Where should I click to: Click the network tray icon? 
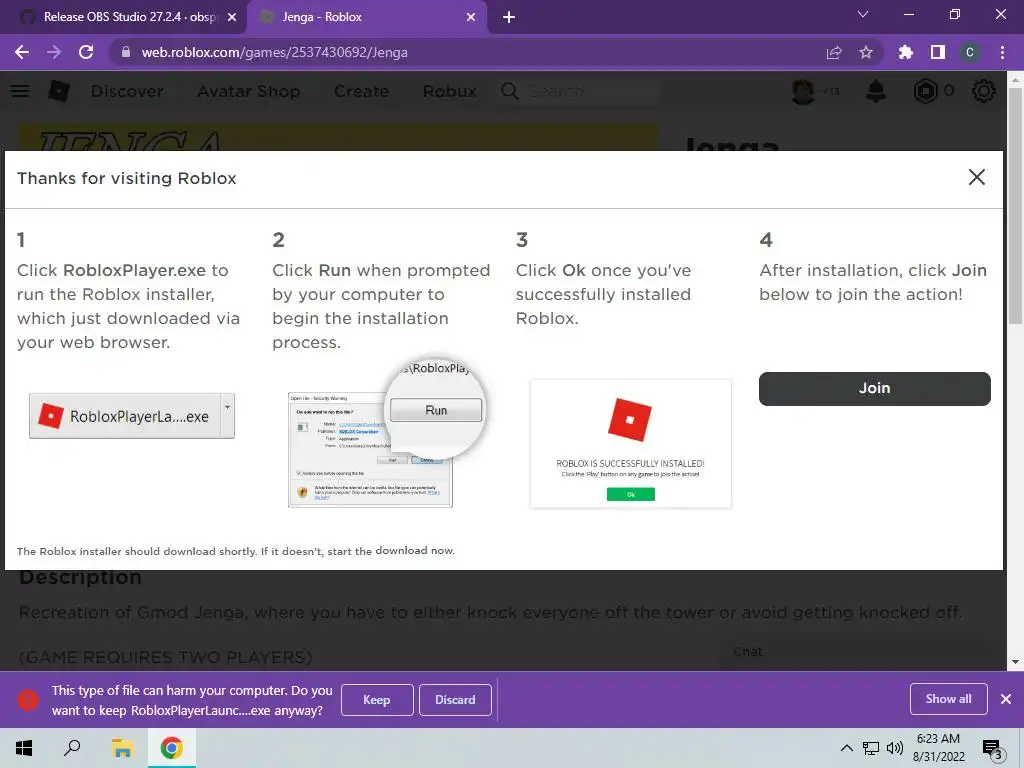(x=871, y=748)
